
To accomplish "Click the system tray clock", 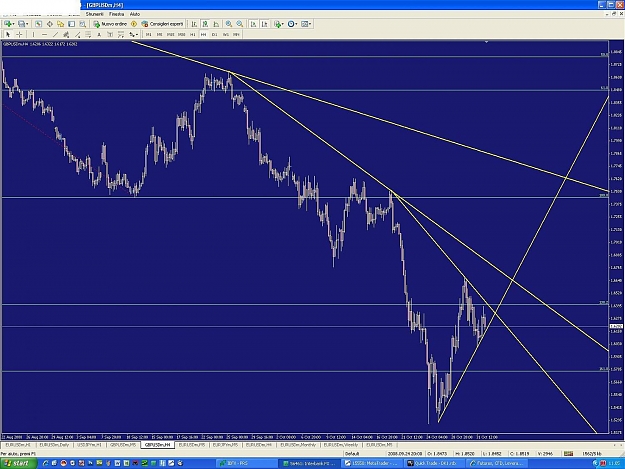I will coord(613,463).
